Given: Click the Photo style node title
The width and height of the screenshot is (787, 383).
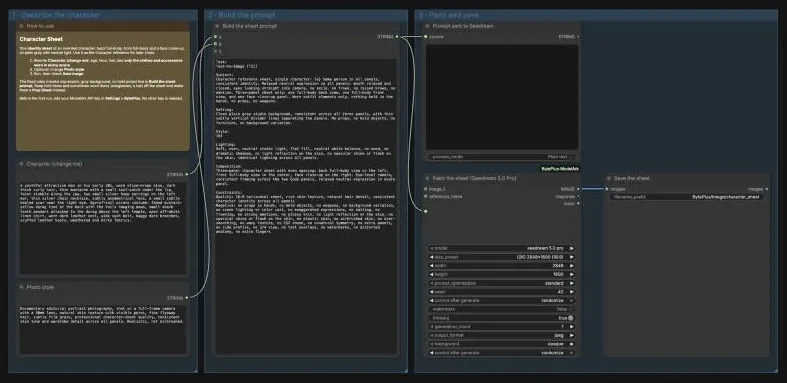Looking at the screenshot, I should point(40,287).
